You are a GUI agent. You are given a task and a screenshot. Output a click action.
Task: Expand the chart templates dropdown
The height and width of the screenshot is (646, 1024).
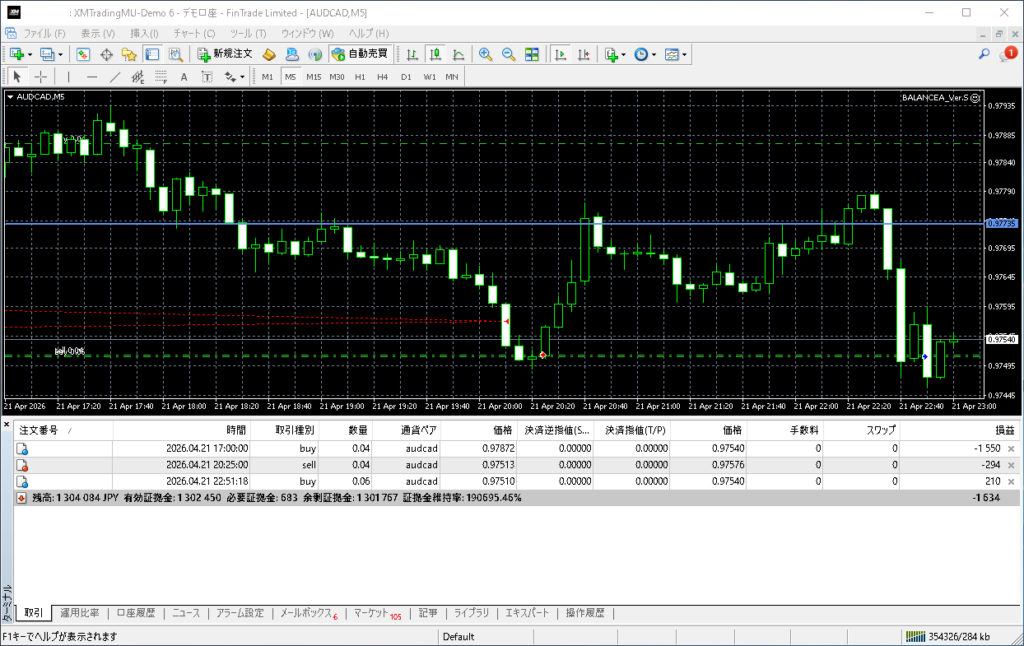(x=685, y=54)
